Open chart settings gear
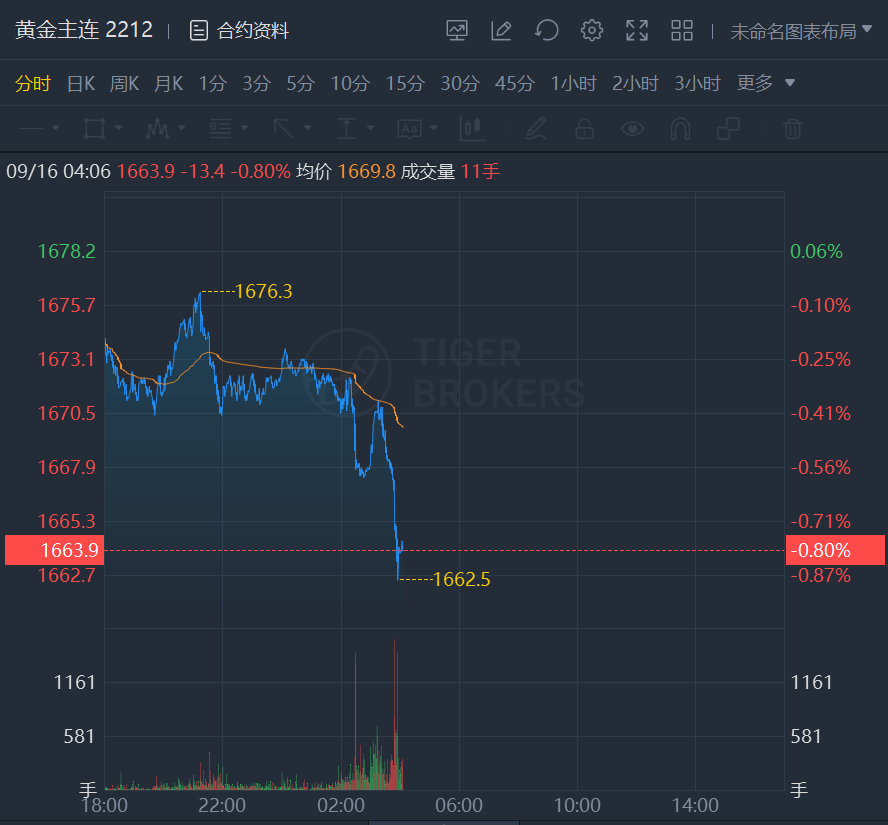This screenshot has height=825, width=888. click(x=592, y=30)
